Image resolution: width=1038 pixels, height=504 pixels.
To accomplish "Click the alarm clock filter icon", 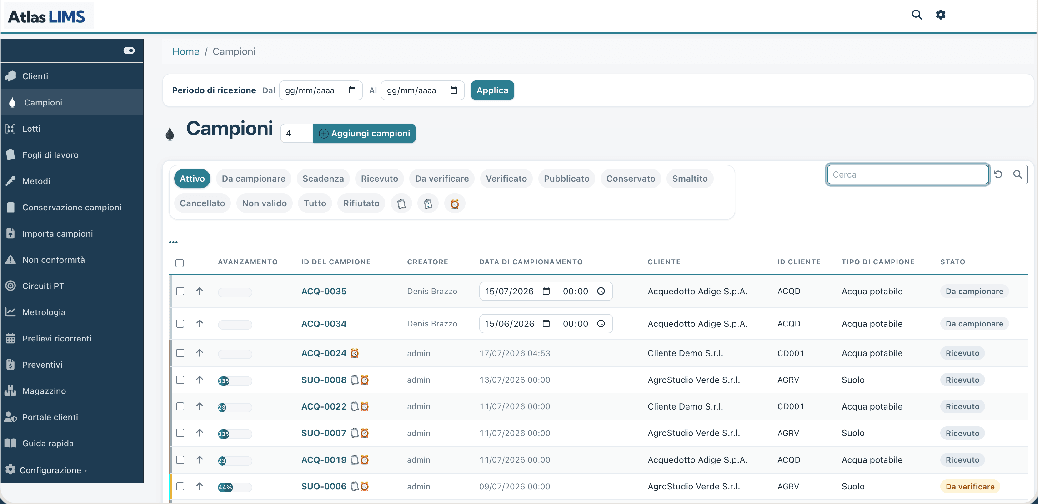I will coord(455,204).
